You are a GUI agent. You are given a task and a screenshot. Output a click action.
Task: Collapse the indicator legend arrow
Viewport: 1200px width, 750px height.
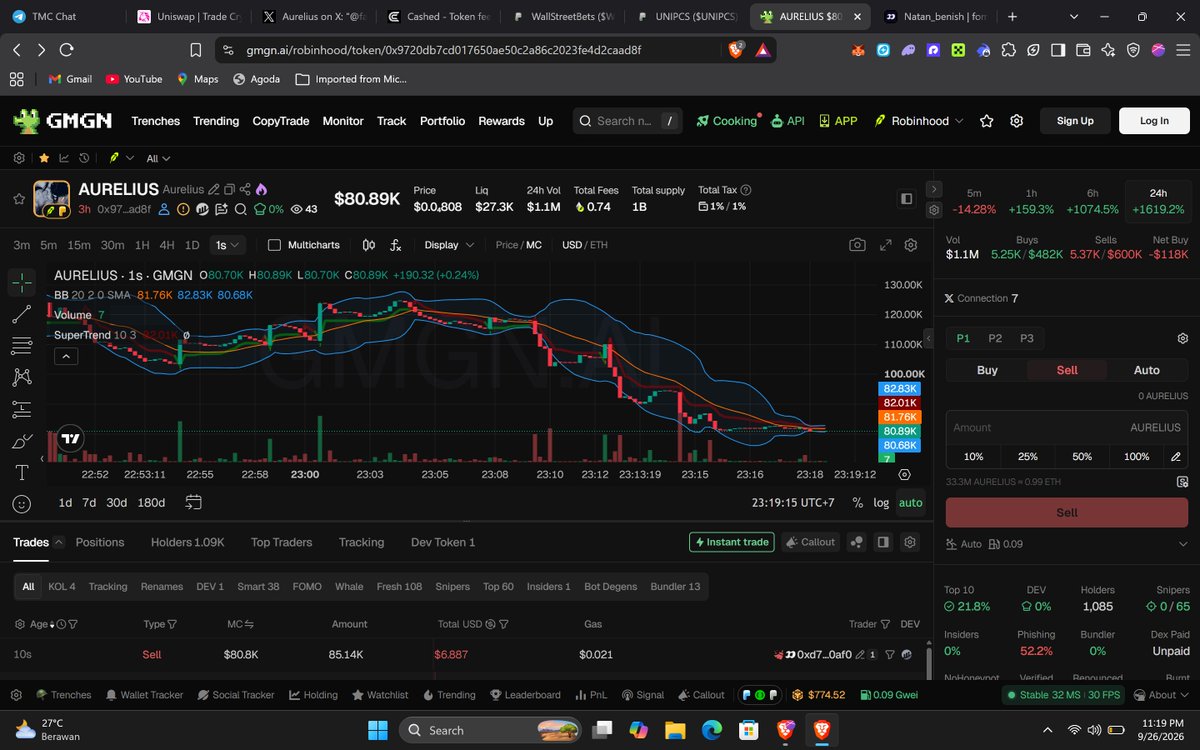pyautogui.click(x=66, y=355)
